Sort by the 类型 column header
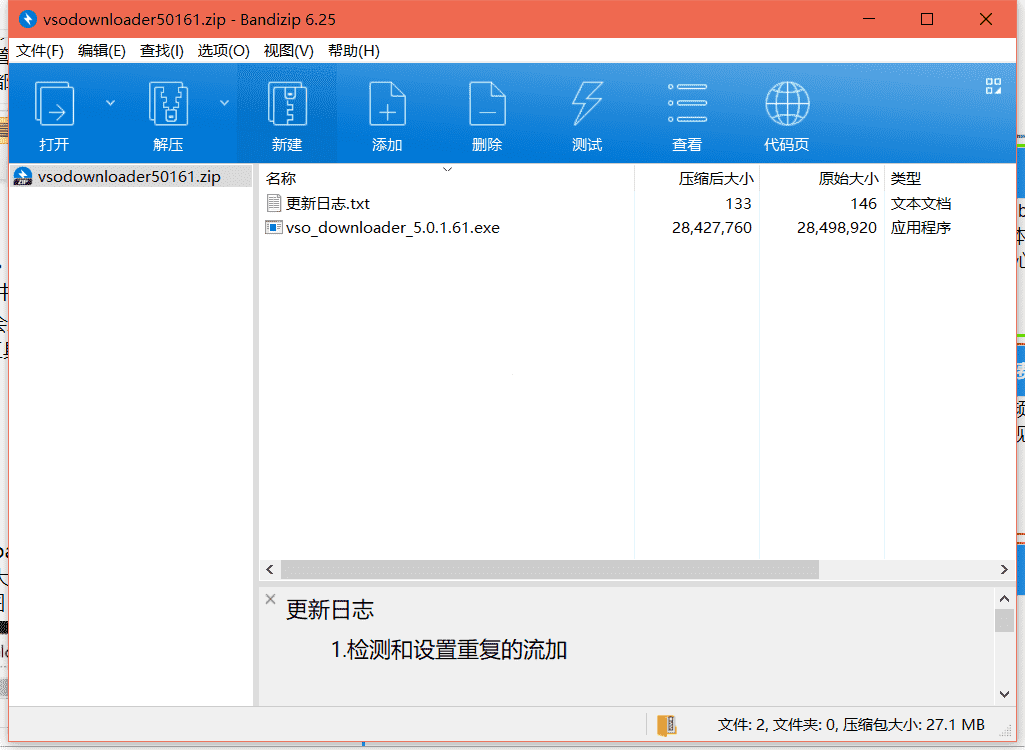This screenshot has height=750, width=1025. point(949,178)
